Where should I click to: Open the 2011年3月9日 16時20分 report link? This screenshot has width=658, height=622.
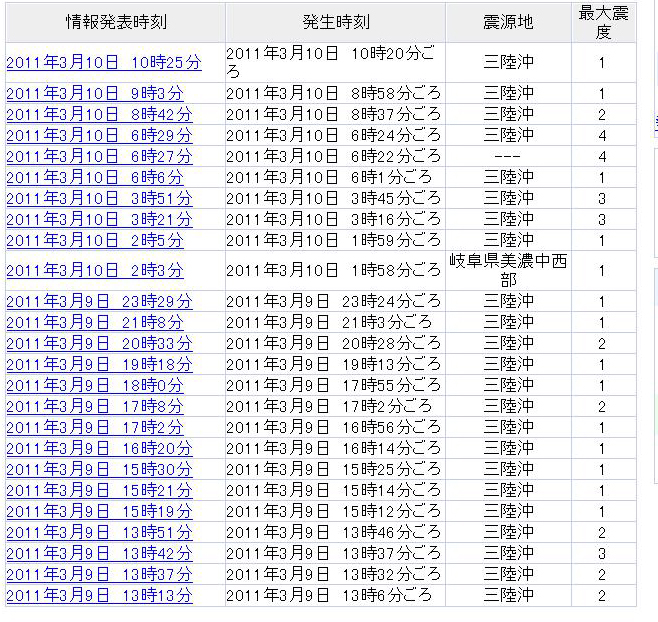(99, 448)
